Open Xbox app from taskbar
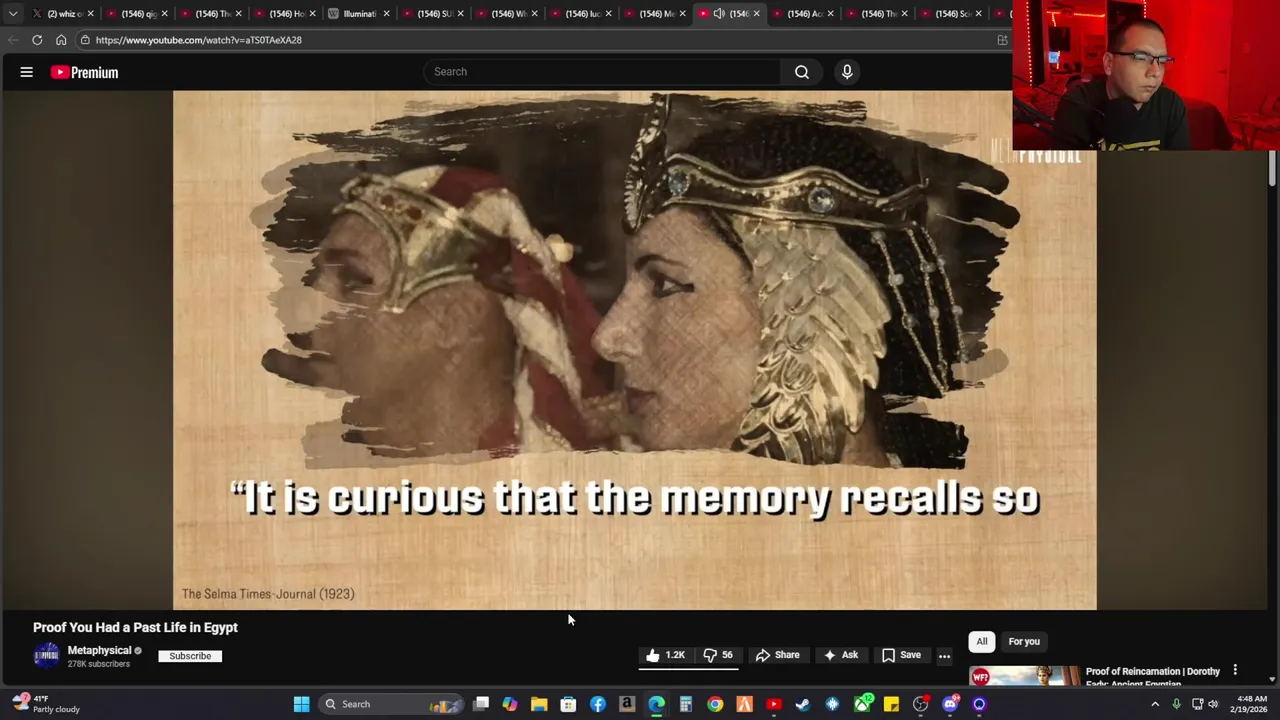This screenshot has width=1280, height=720. coord(862,704)
